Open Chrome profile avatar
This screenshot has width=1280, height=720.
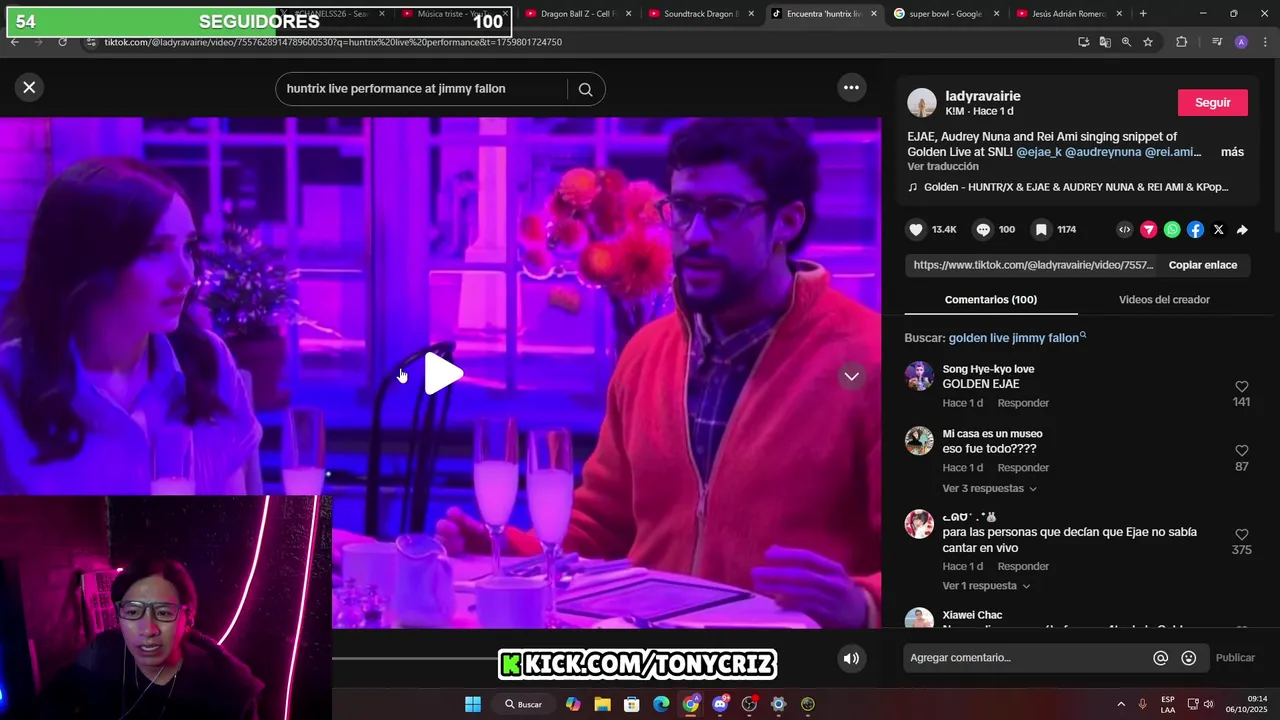click(x=1241, y=42)
